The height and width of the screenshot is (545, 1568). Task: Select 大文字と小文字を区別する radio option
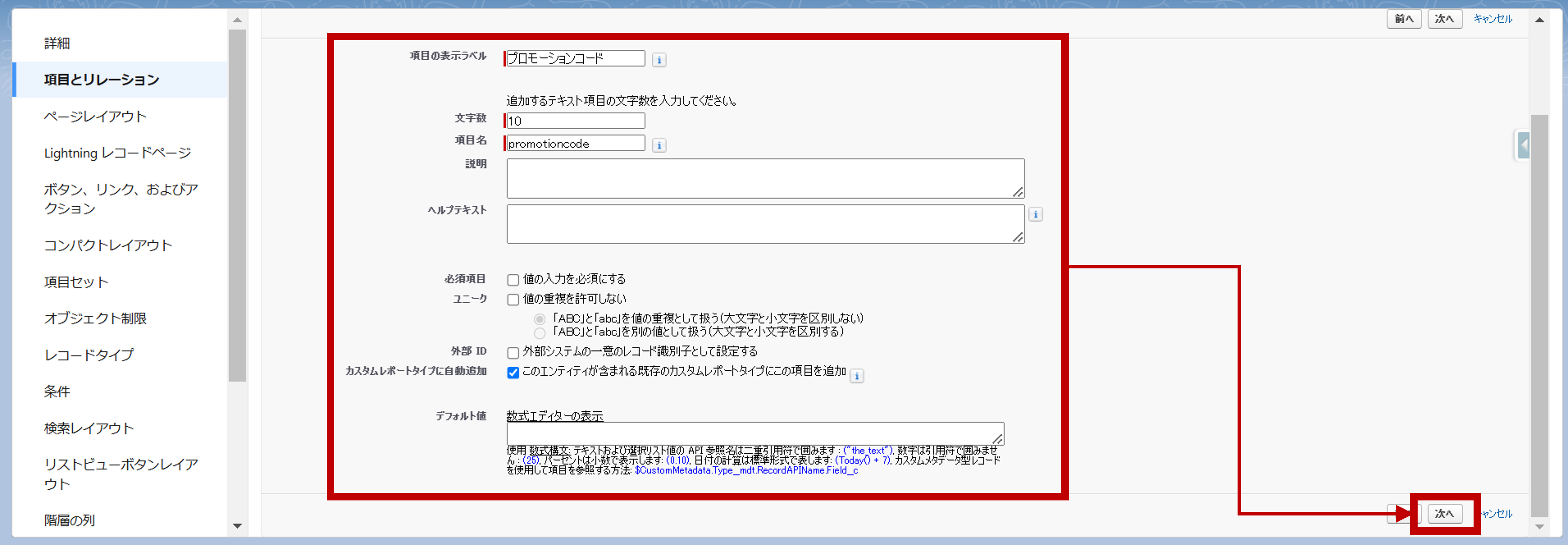click(x=539, y=333)
